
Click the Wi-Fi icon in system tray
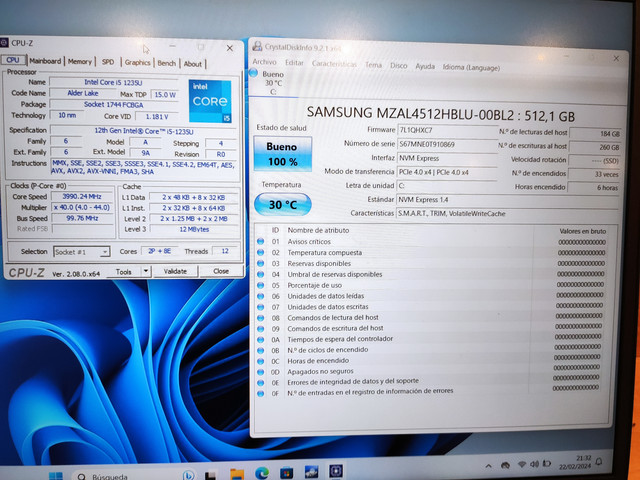click(x=521, y=464)
